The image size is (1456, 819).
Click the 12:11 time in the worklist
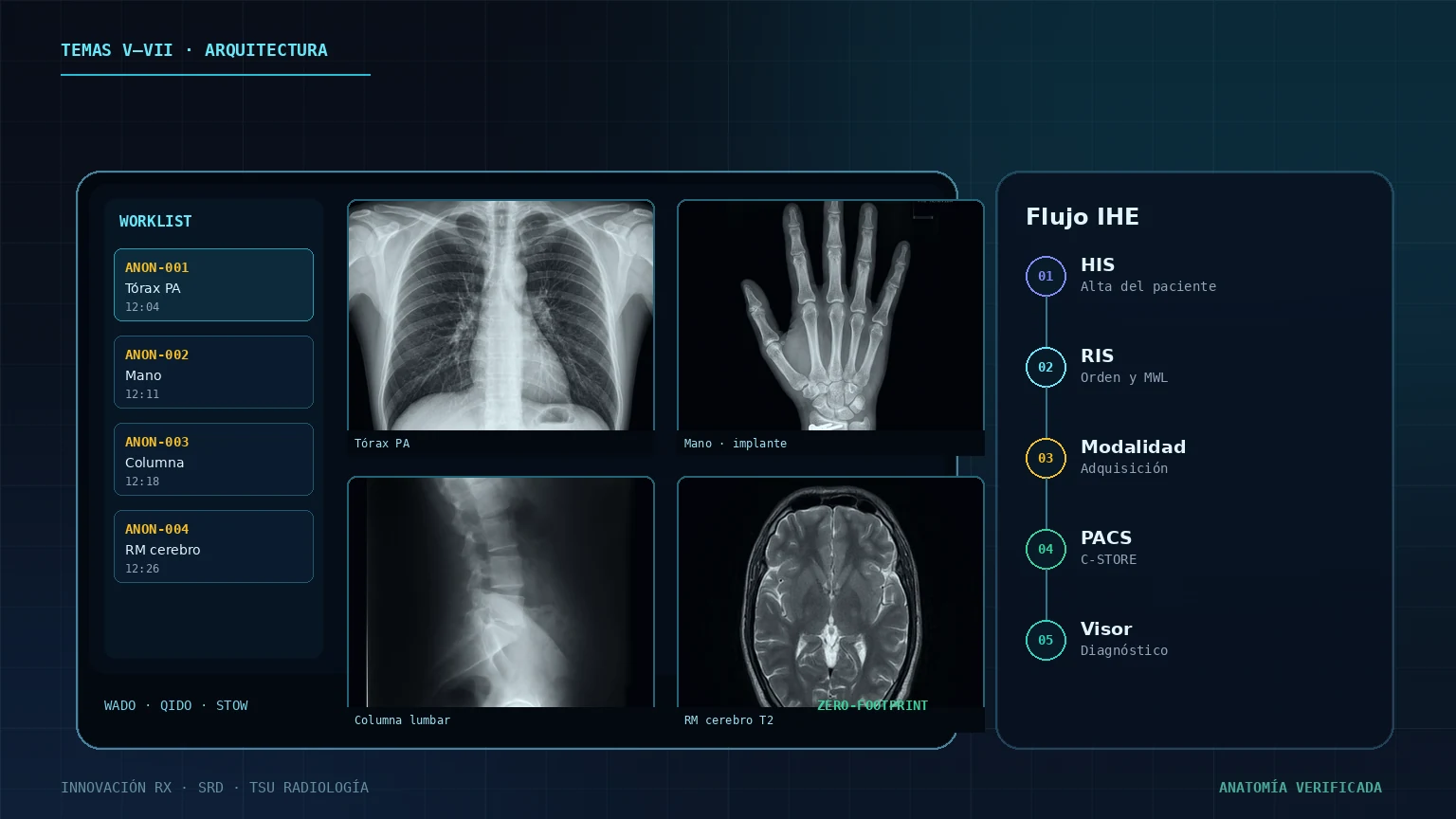click(x=142, y=394)
